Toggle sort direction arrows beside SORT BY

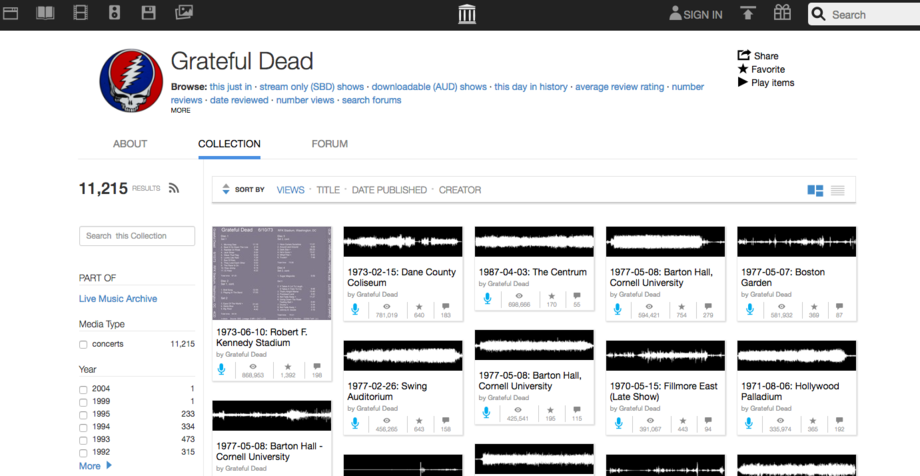pos(226,190)
